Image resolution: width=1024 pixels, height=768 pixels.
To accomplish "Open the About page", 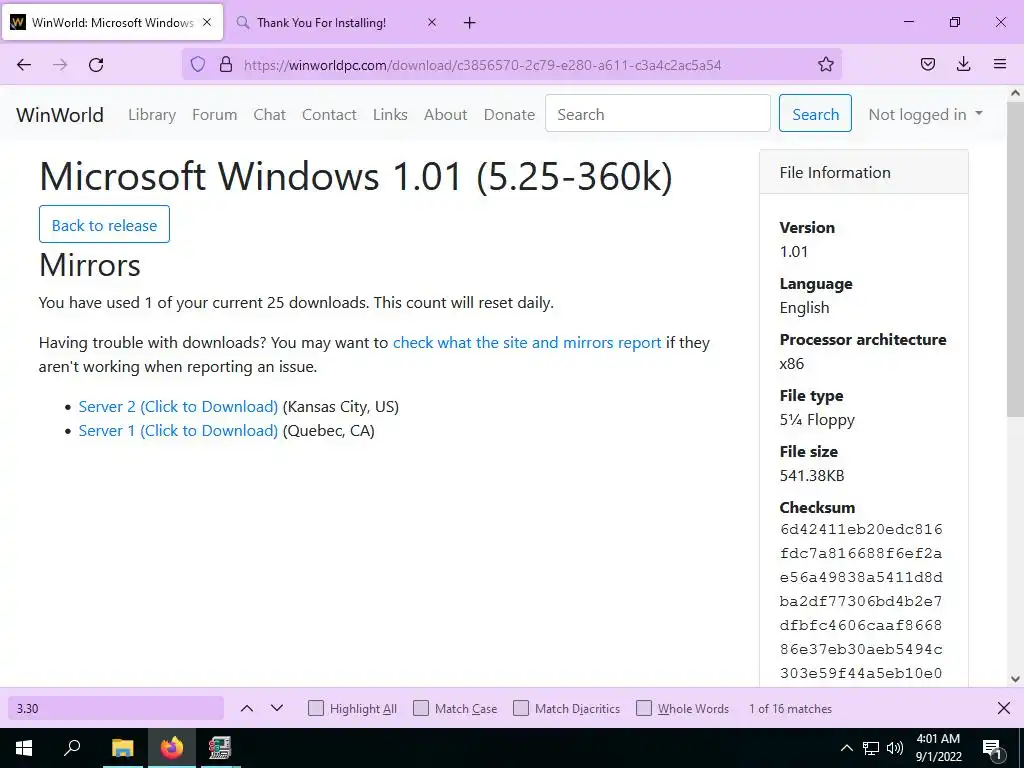I will click(x=445, y=114).
